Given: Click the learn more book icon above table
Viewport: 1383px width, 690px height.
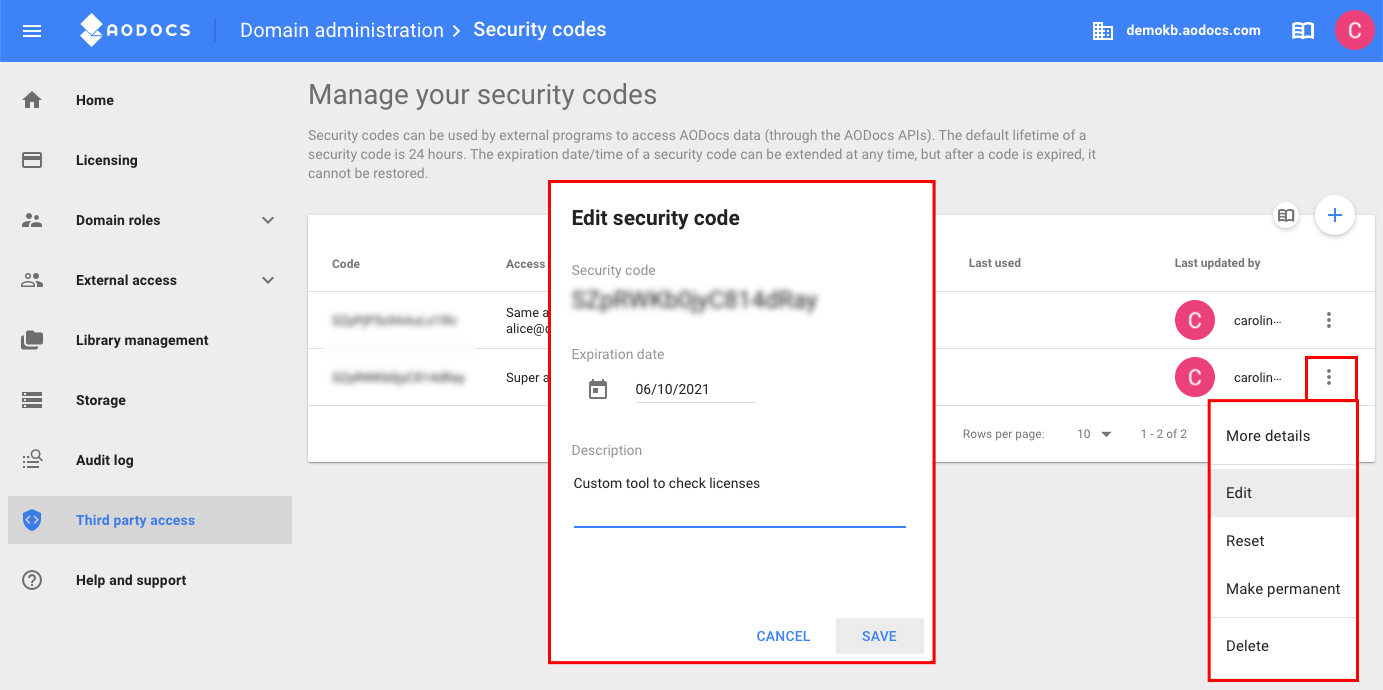Looking at the screenshot, I should pyautogui.click(x=1286, y=215).
